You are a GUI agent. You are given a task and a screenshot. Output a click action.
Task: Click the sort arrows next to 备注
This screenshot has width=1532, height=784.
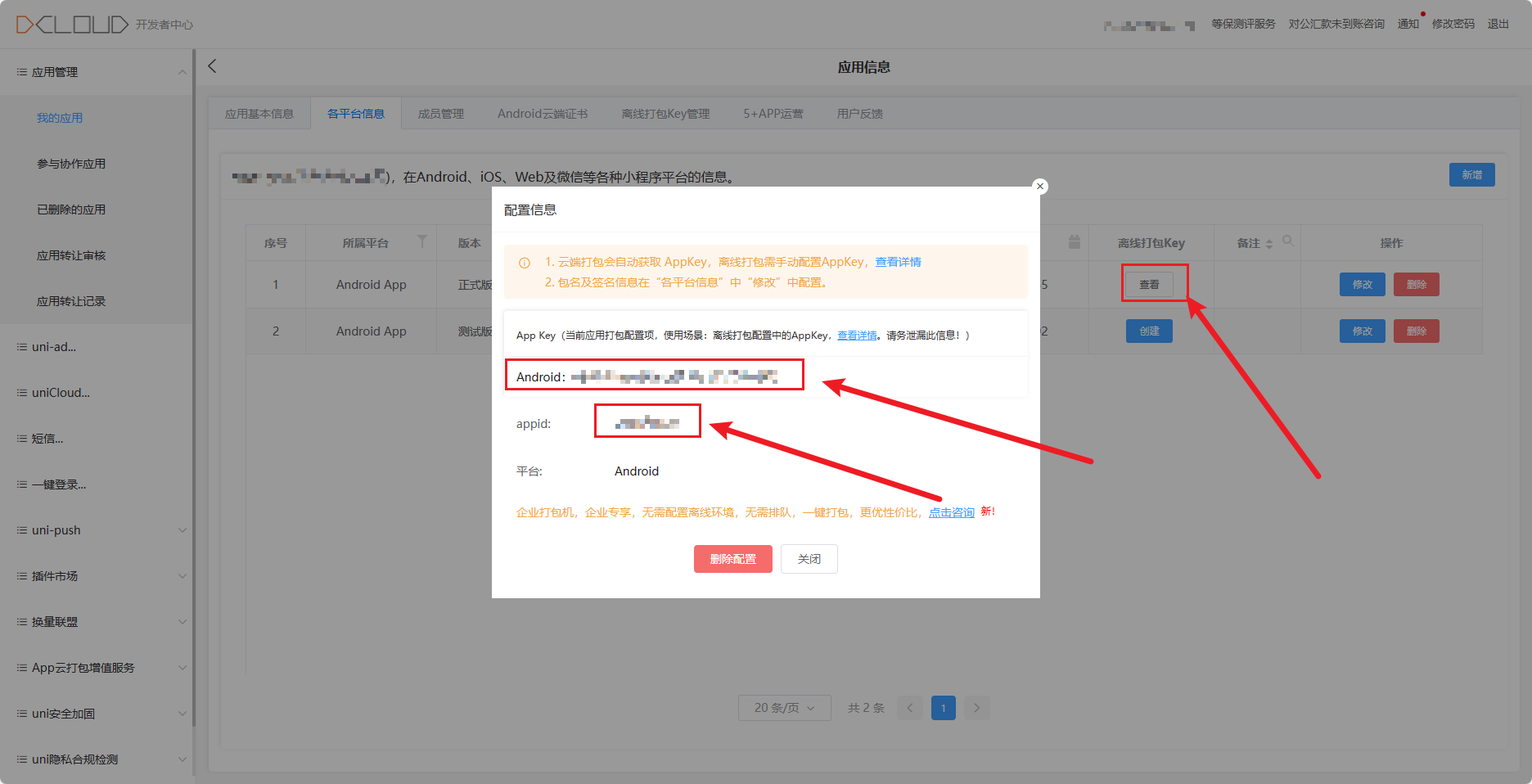click(1269, 244)
